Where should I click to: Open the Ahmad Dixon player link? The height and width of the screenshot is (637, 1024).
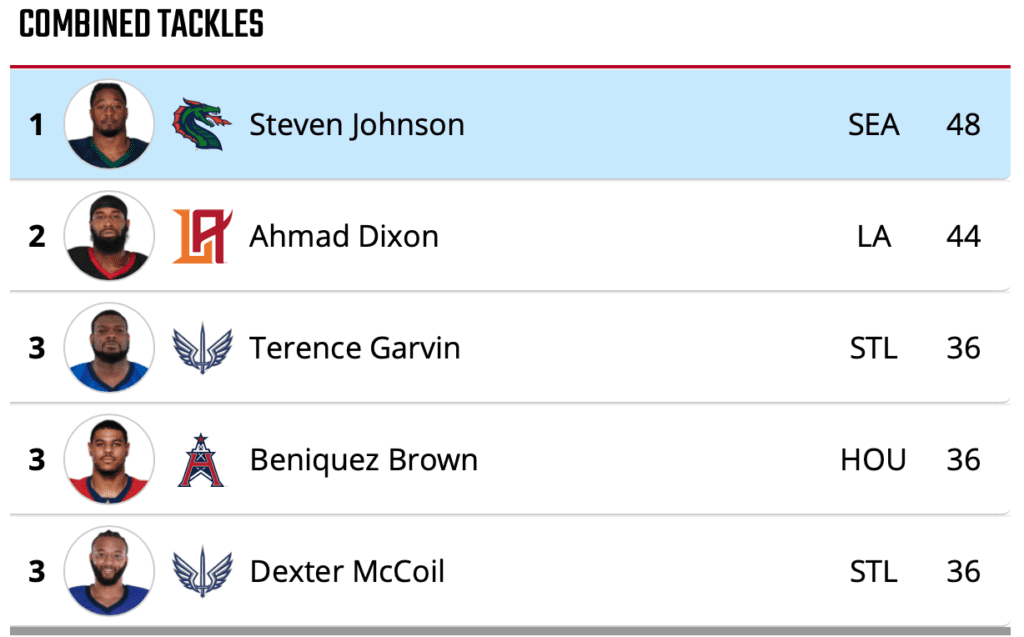click(344, 237)
